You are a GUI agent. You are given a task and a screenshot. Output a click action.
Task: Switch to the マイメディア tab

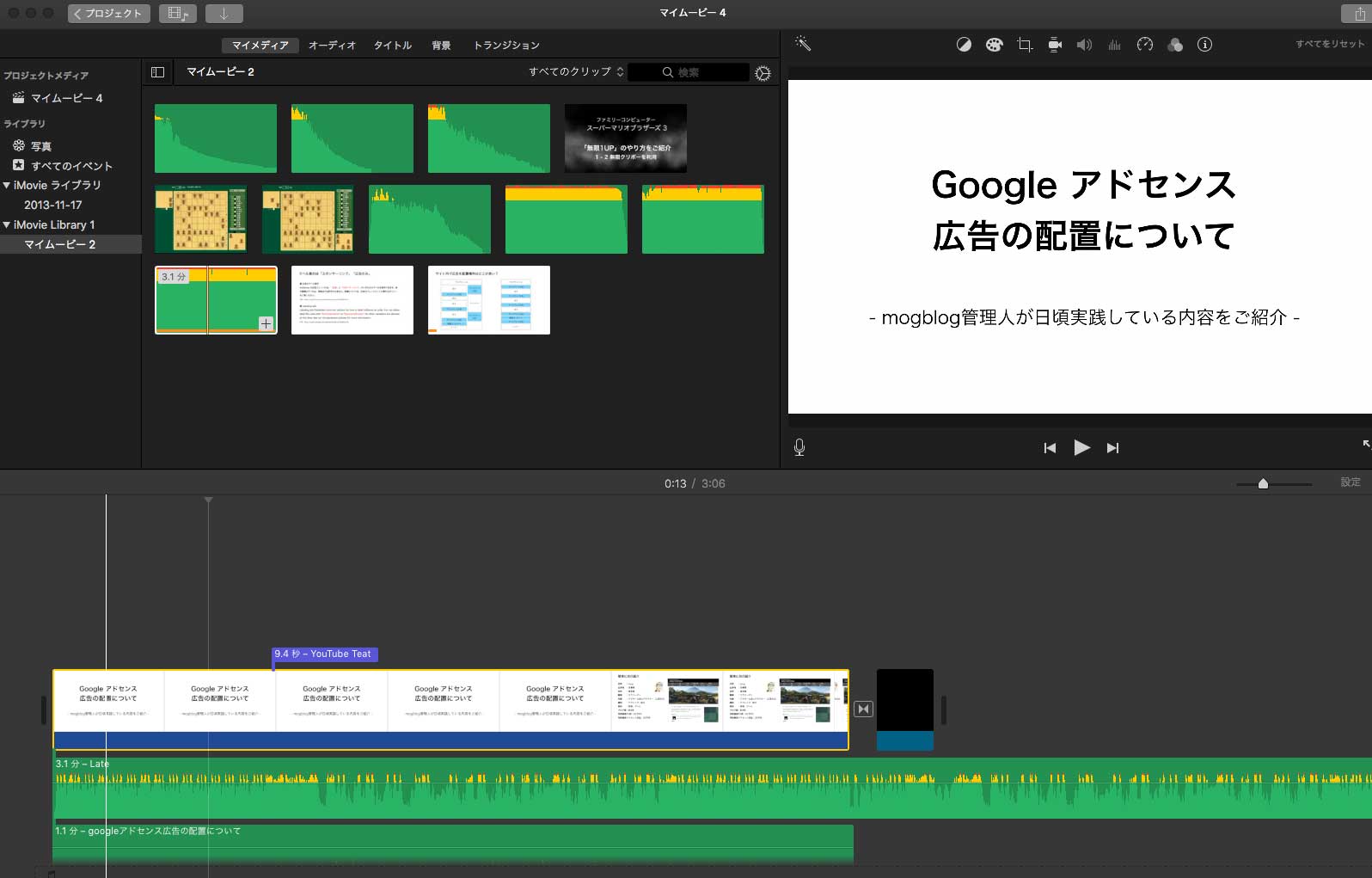(260, 46)
